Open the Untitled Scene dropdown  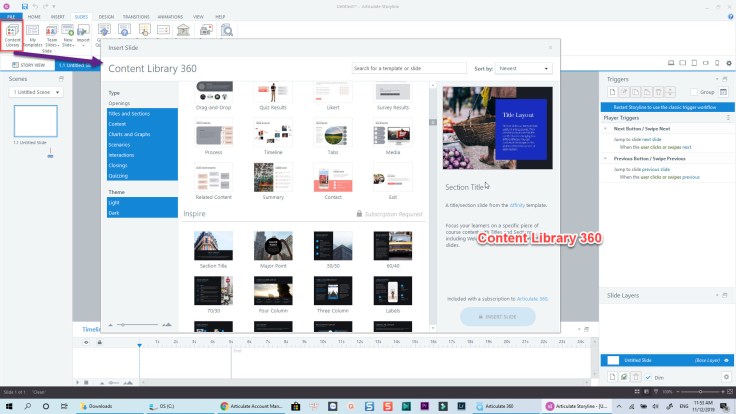pos(36,92)
